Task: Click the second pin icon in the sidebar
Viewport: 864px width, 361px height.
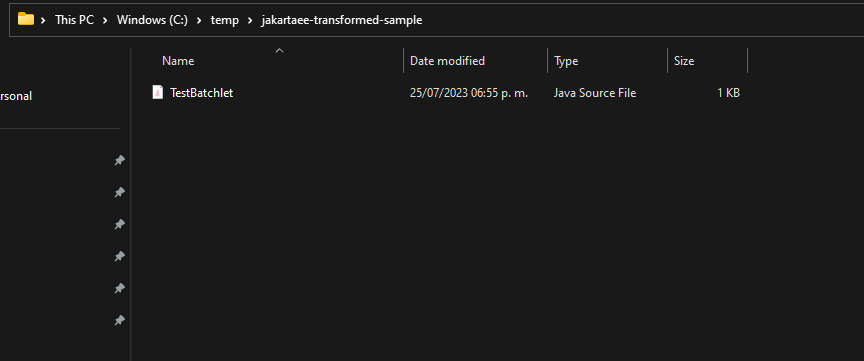Action: click(119, 192)
